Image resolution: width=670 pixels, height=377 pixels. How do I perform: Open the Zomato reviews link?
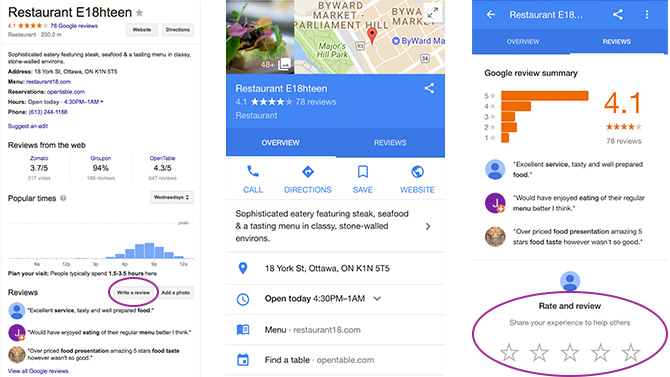[x=39, y=158]
